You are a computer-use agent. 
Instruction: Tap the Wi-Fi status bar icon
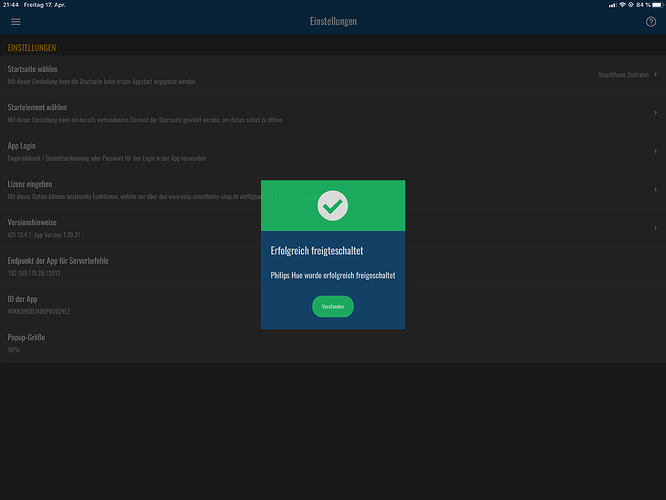pos(622,5)
